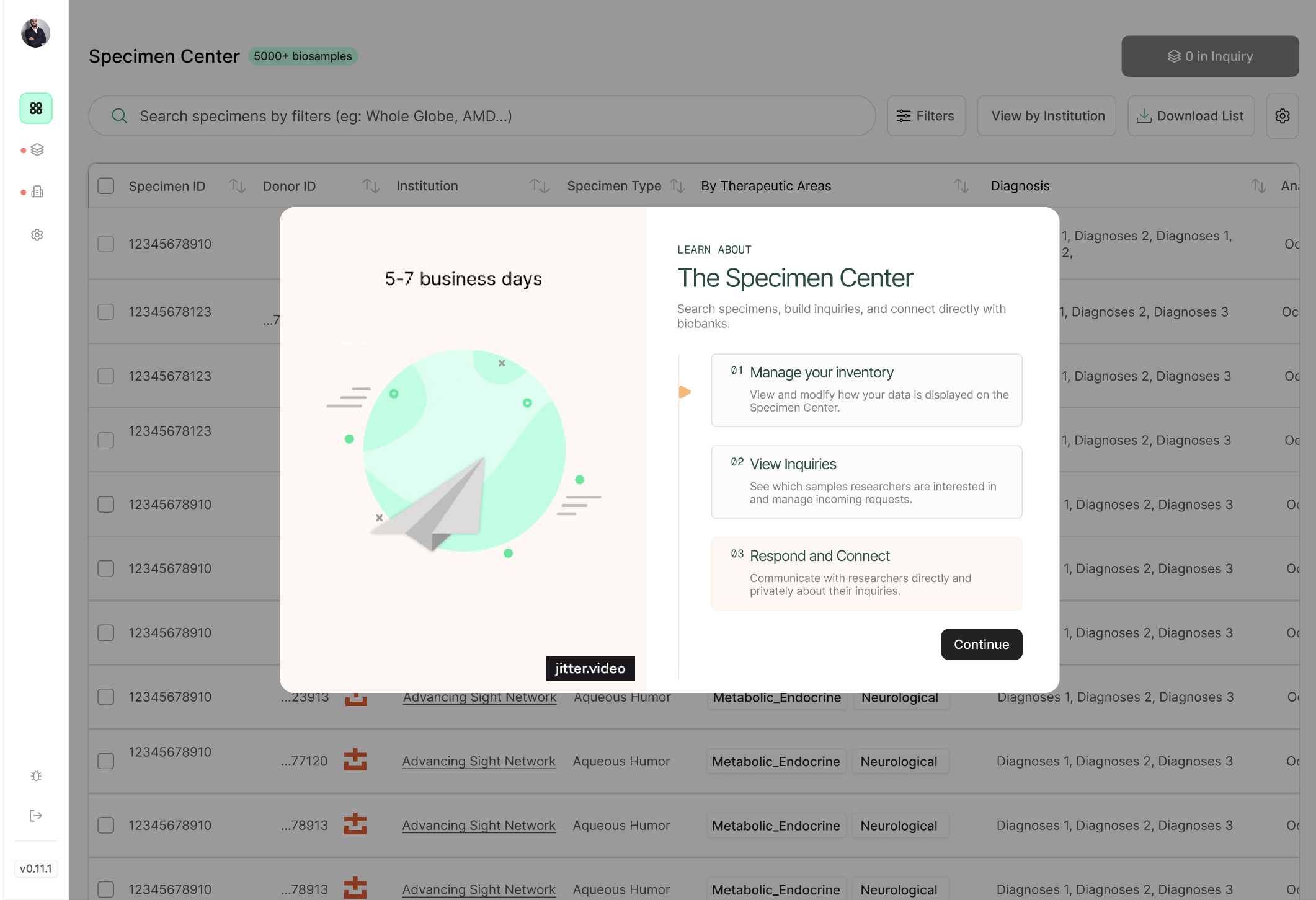This screenshot has width=1316, height=900.
Task: Open Advancing Sight Network link in row ...23913
Action: [479, 697]
